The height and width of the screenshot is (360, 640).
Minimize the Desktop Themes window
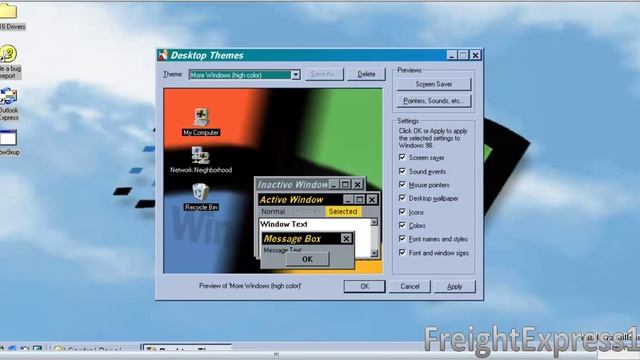click(x=451, y=55)
